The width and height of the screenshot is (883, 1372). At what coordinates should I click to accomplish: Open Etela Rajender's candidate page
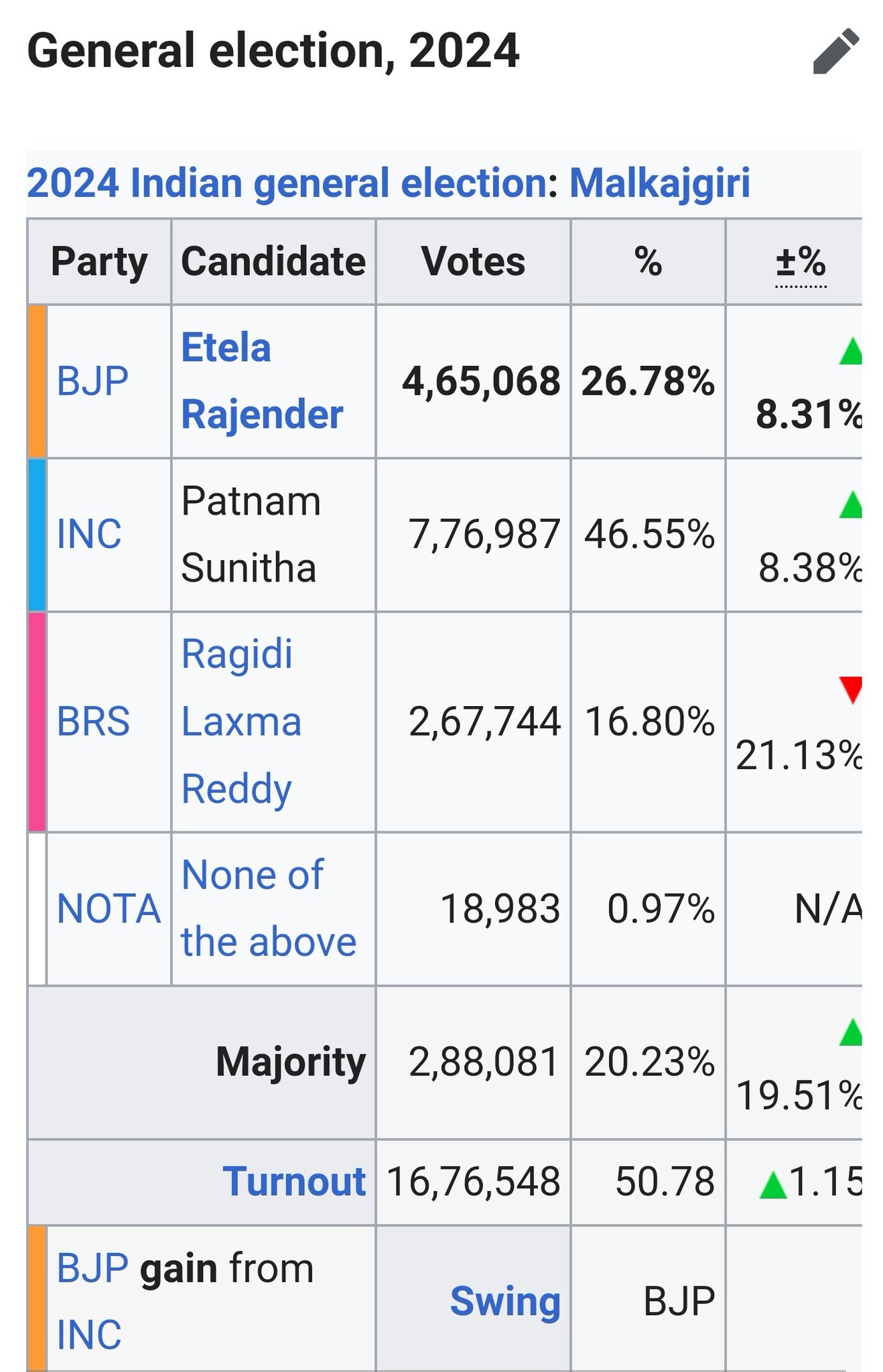click(261, 381)
